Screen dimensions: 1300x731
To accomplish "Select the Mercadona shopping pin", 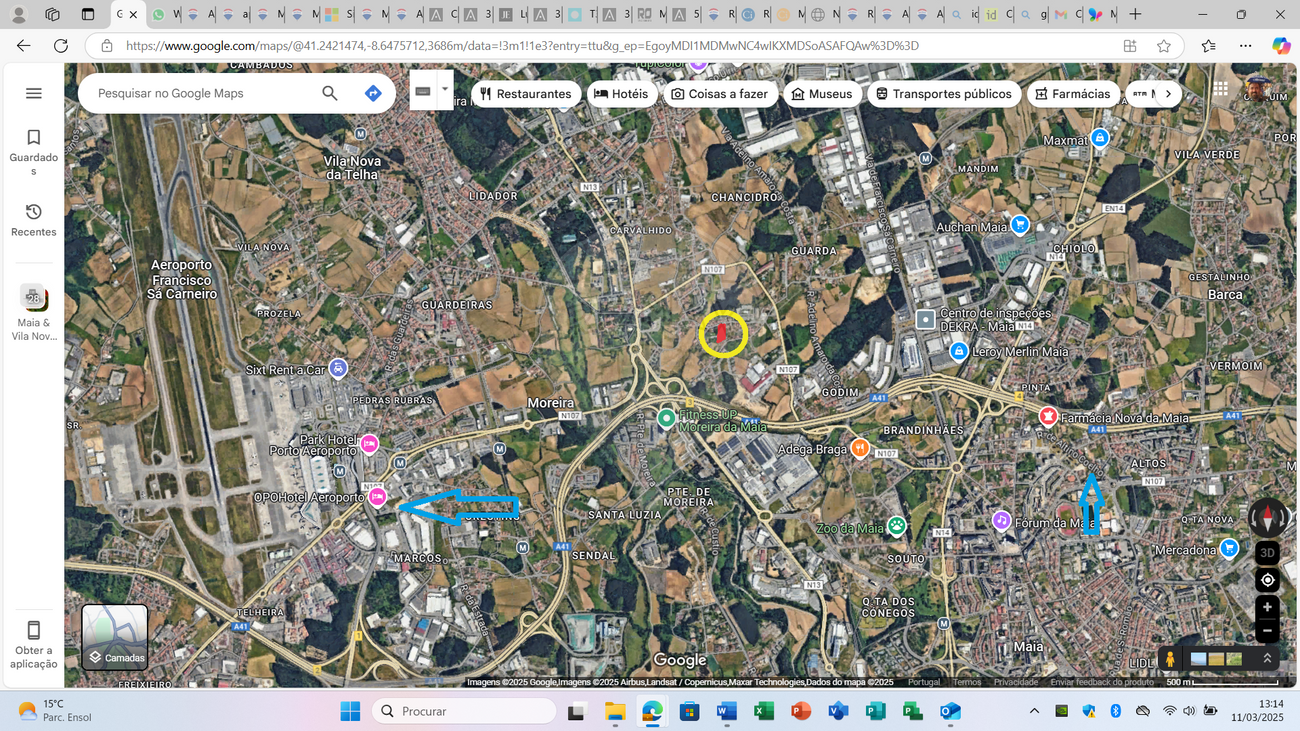I will point(1229,549).
